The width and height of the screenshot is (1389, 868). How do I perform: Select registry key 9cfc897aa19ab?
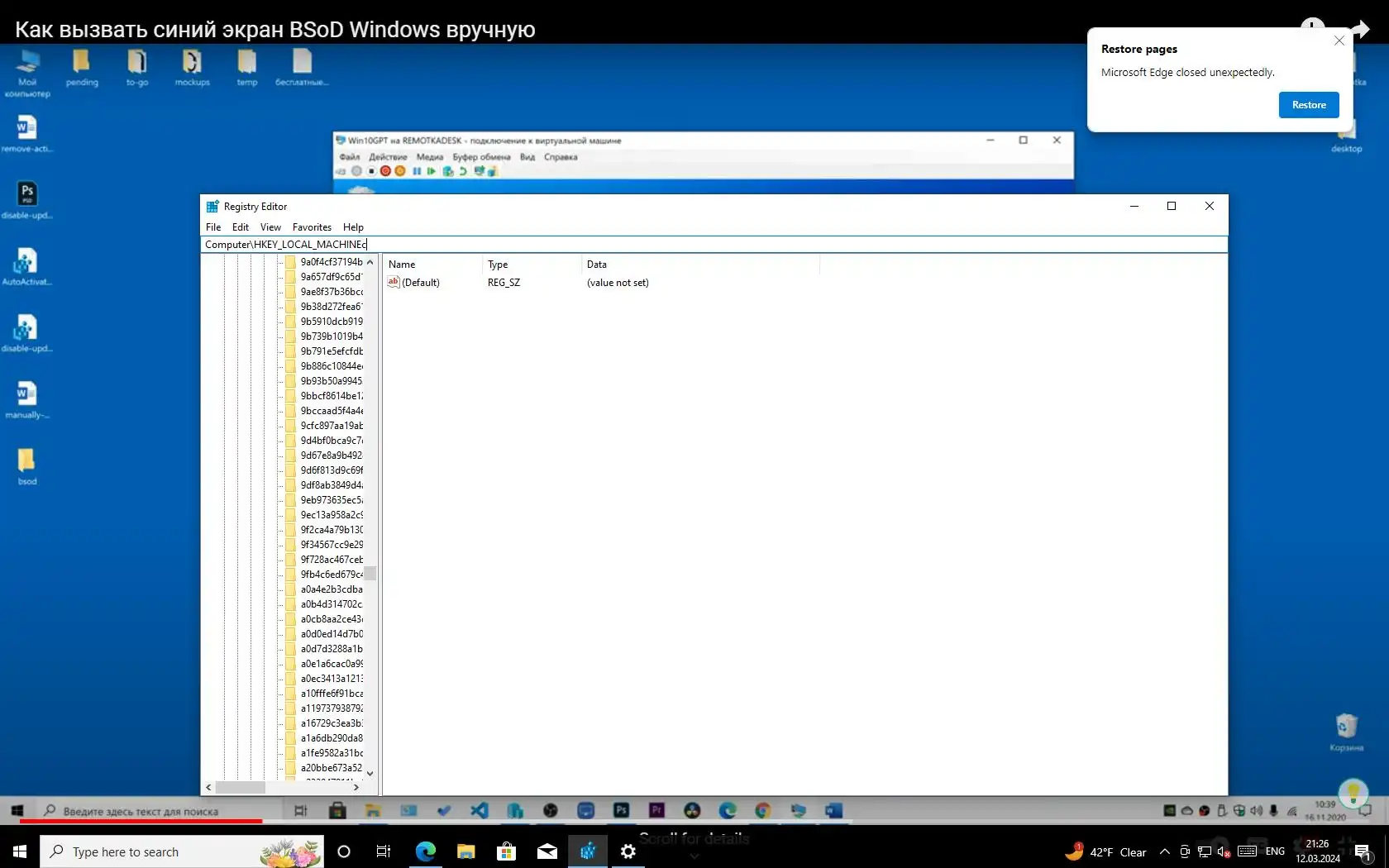324,426
